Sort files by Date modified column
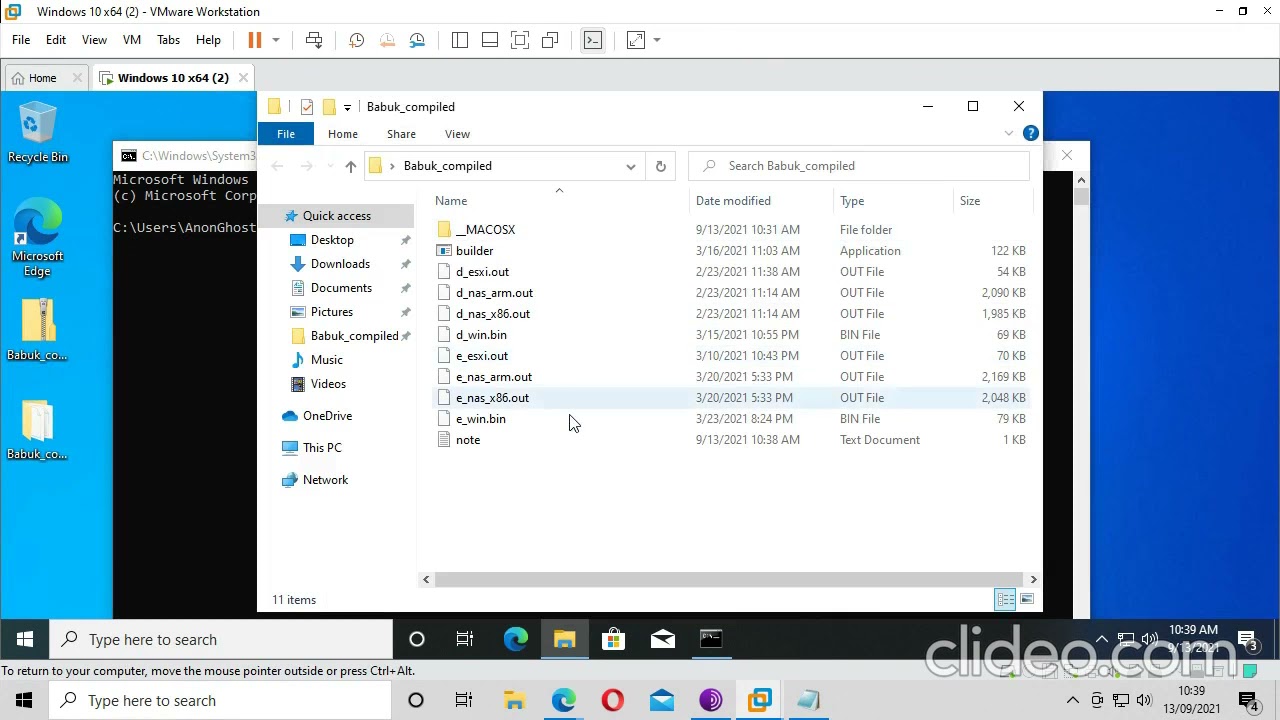1280x720 pixels. click(x=733, y=201)
